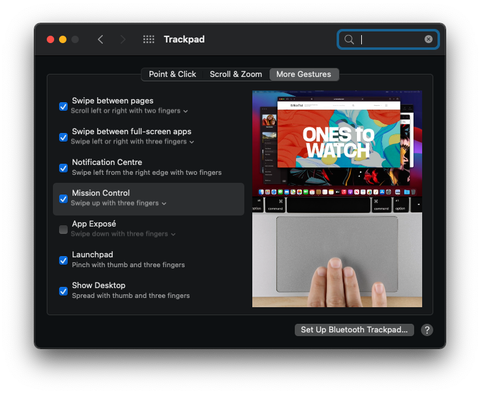
Task: Click the 'Swipe between pages' label
Action: [x=113, y=101]
